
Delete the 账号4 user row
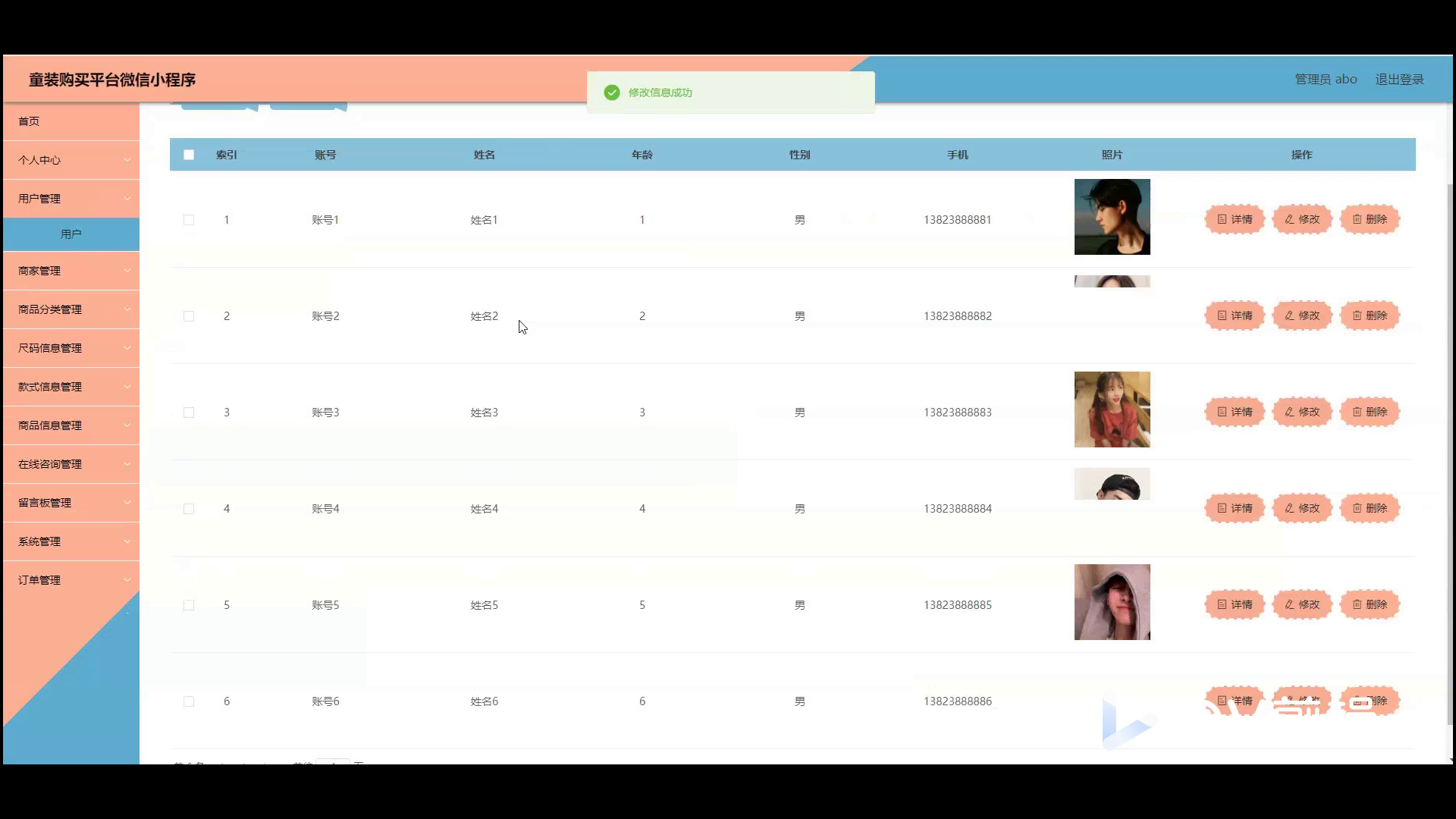point(1370,508)
